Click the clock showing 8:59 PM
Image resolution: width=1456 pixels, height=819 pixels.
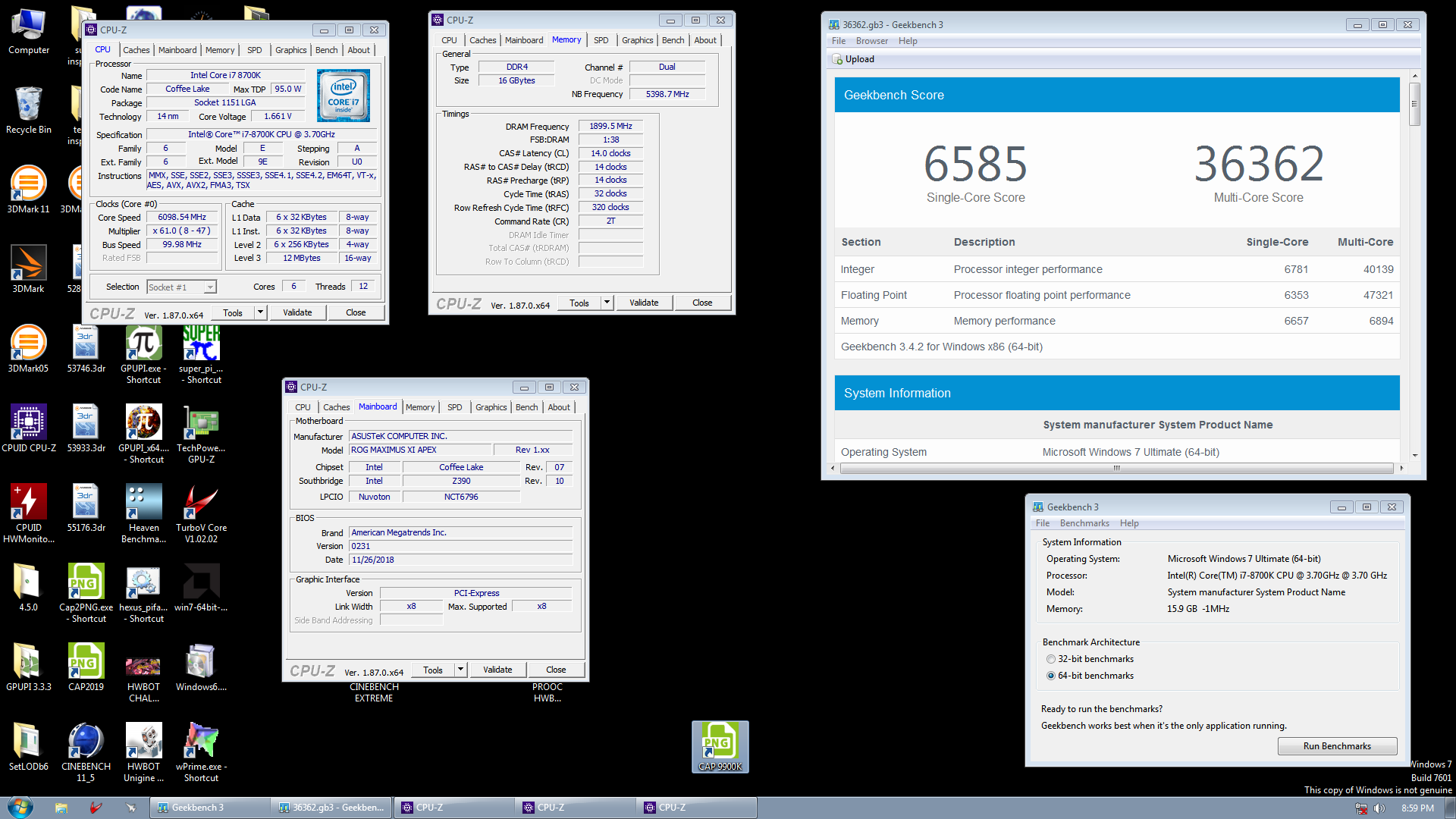[x=1417, y=808]
